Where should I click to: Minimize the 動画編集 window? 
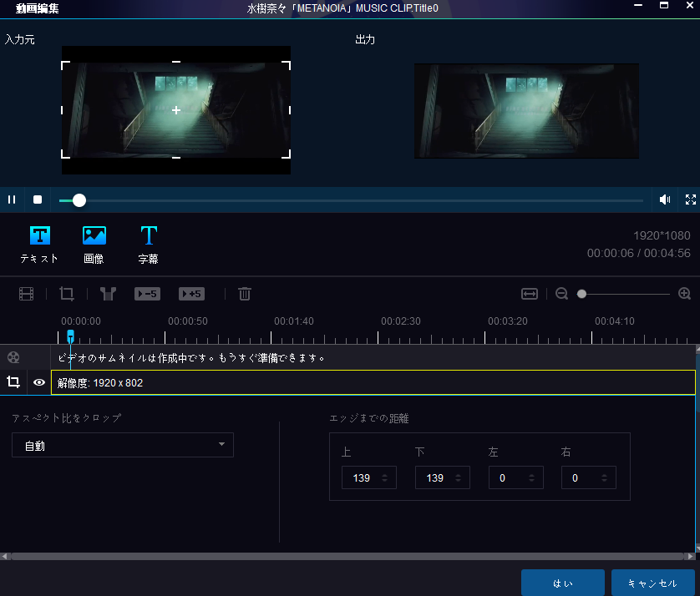(x=638, y=6)
